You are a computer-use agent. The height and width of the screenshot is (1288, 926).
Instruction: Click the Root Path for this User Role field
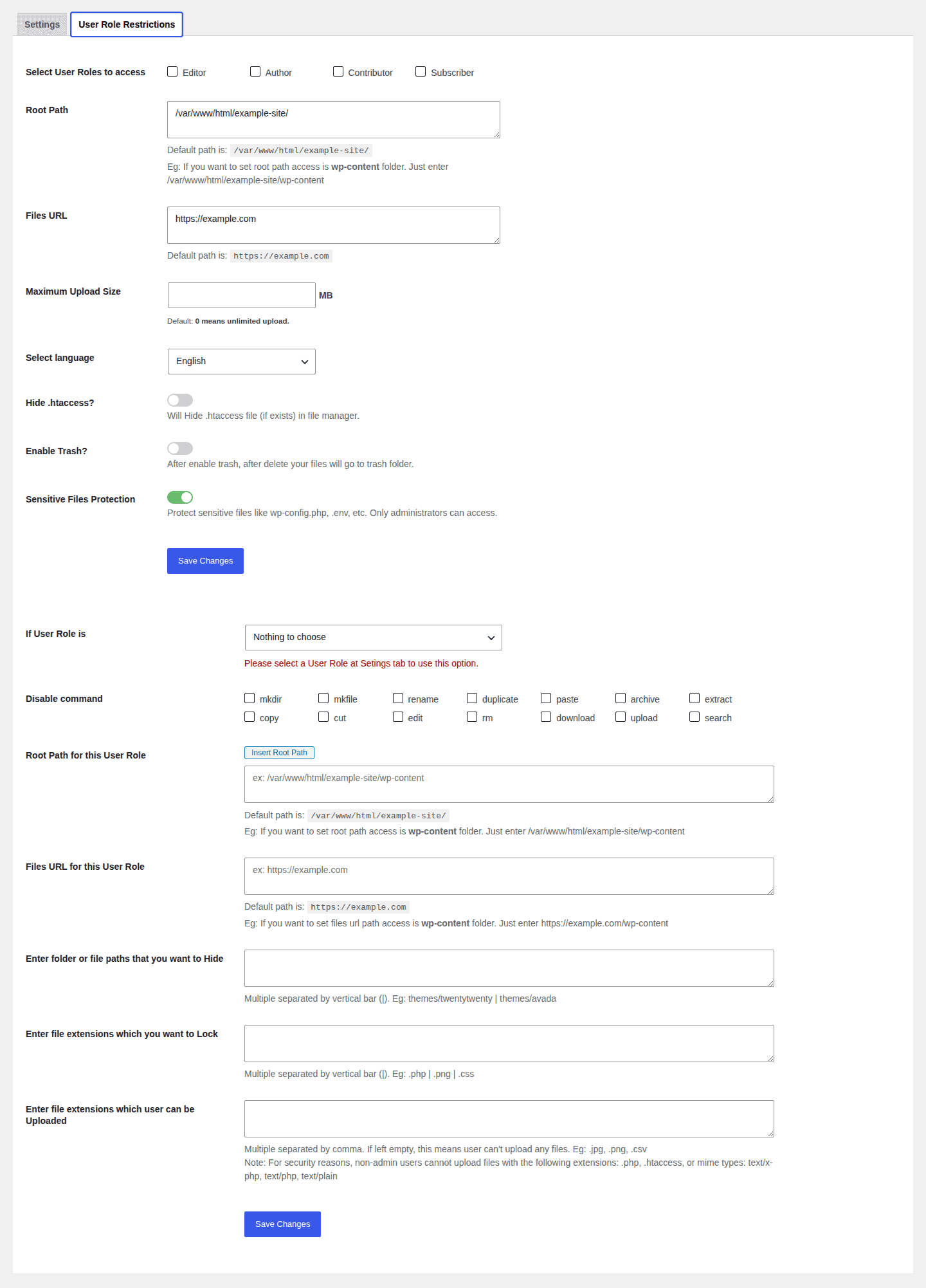pos(509,784)
